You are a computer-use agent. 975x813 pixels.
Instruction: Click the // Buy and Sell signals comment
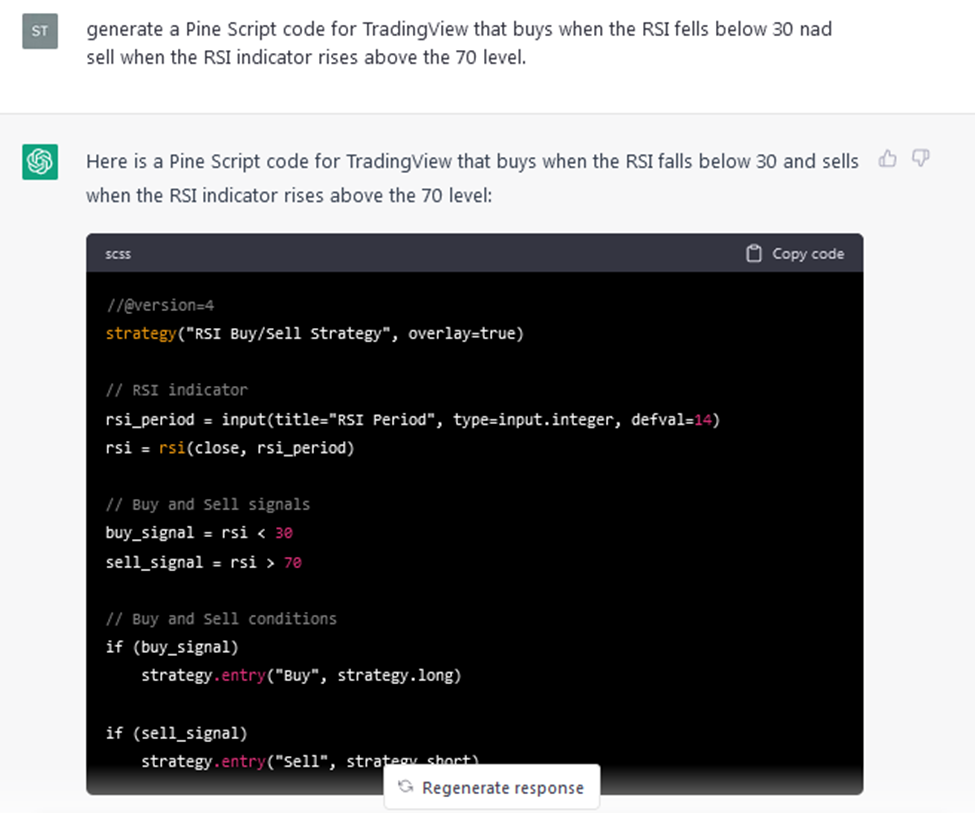tap(208, 504)
